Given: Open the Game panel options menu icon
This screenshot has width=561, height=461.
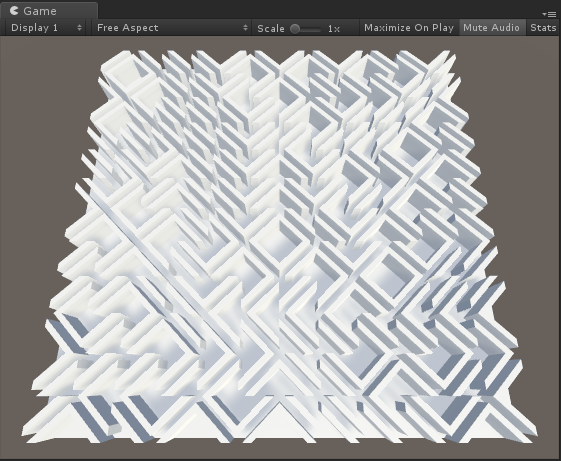Looking at the screenshot, I should [x=549, y=14].
